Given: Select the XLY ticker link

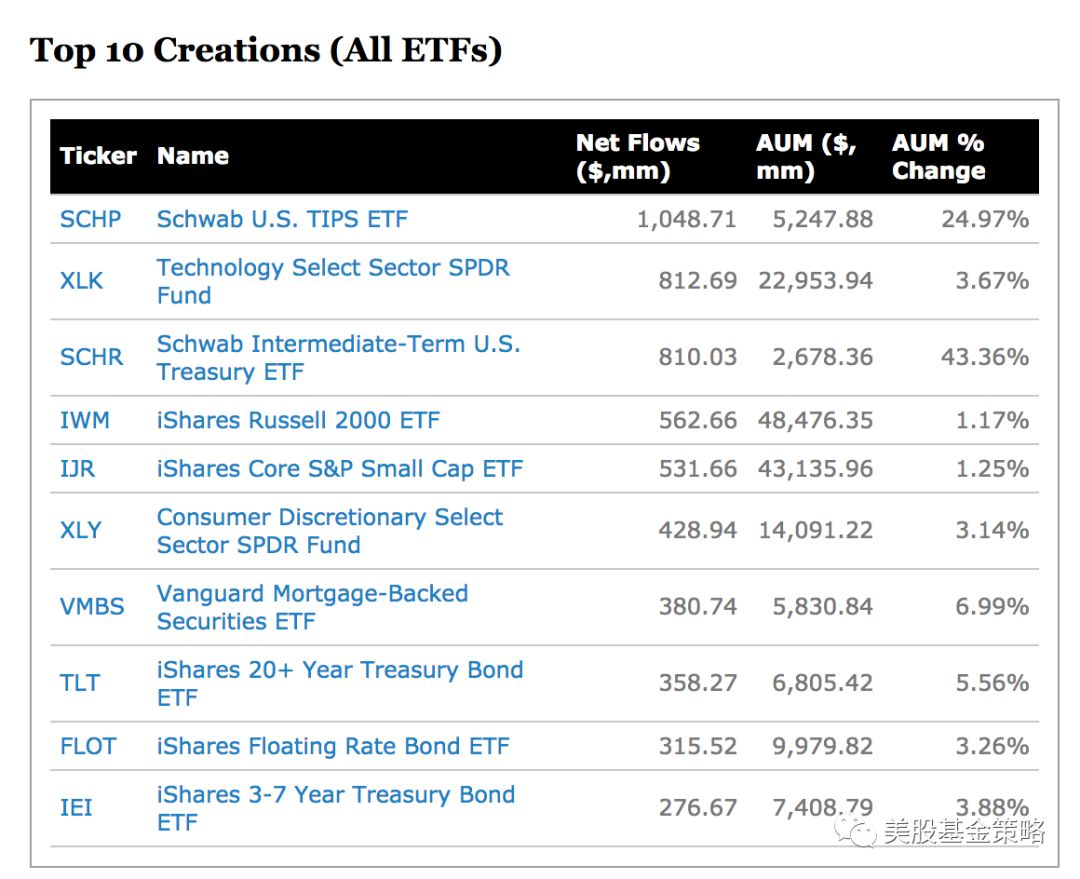Looking at the screenshot, I should [x=80, y=530].
